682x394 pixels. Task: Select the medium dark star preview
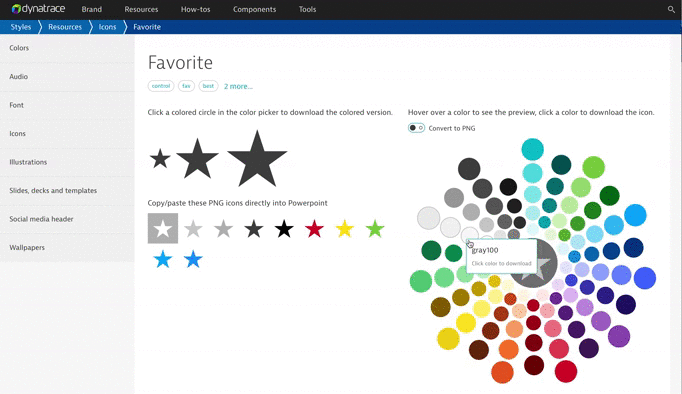point(197,158)
